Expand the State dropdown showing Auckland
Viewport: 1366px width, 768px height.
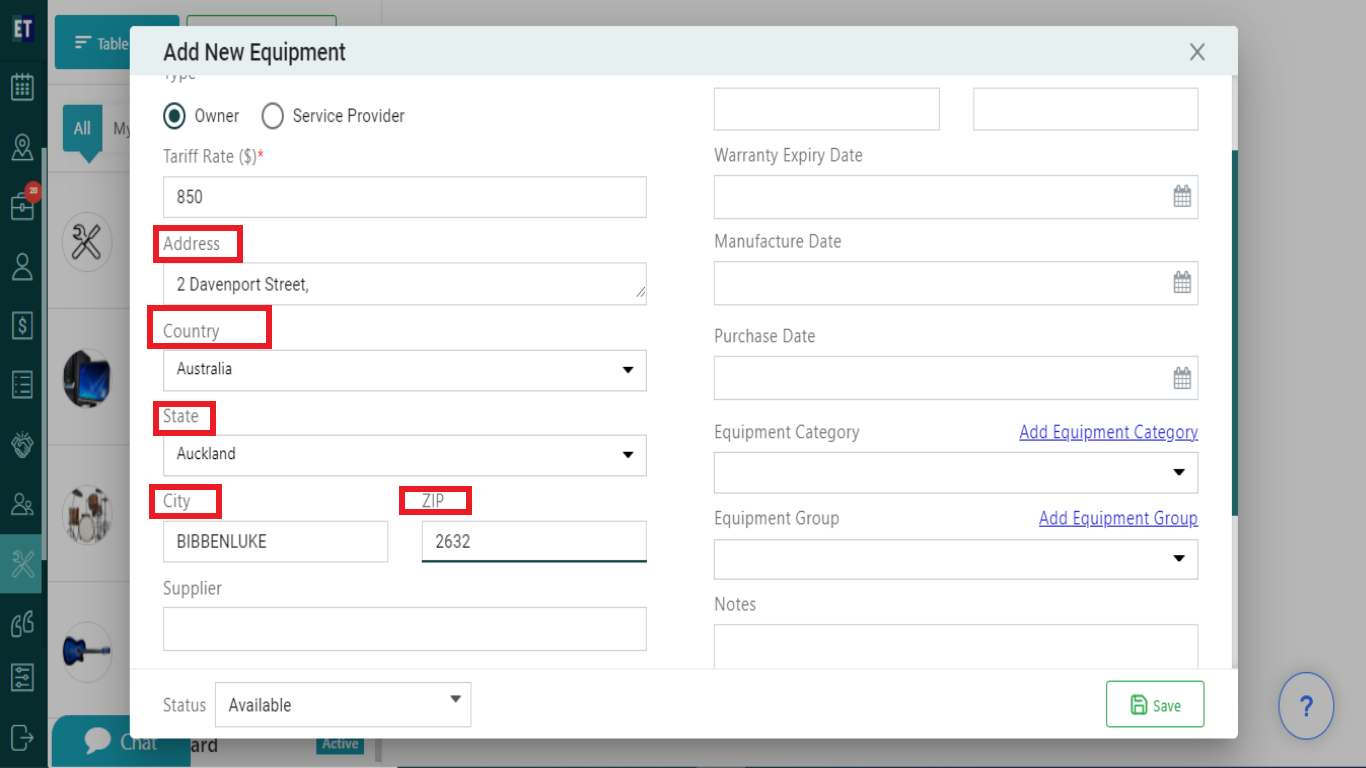tap(405, 455)
